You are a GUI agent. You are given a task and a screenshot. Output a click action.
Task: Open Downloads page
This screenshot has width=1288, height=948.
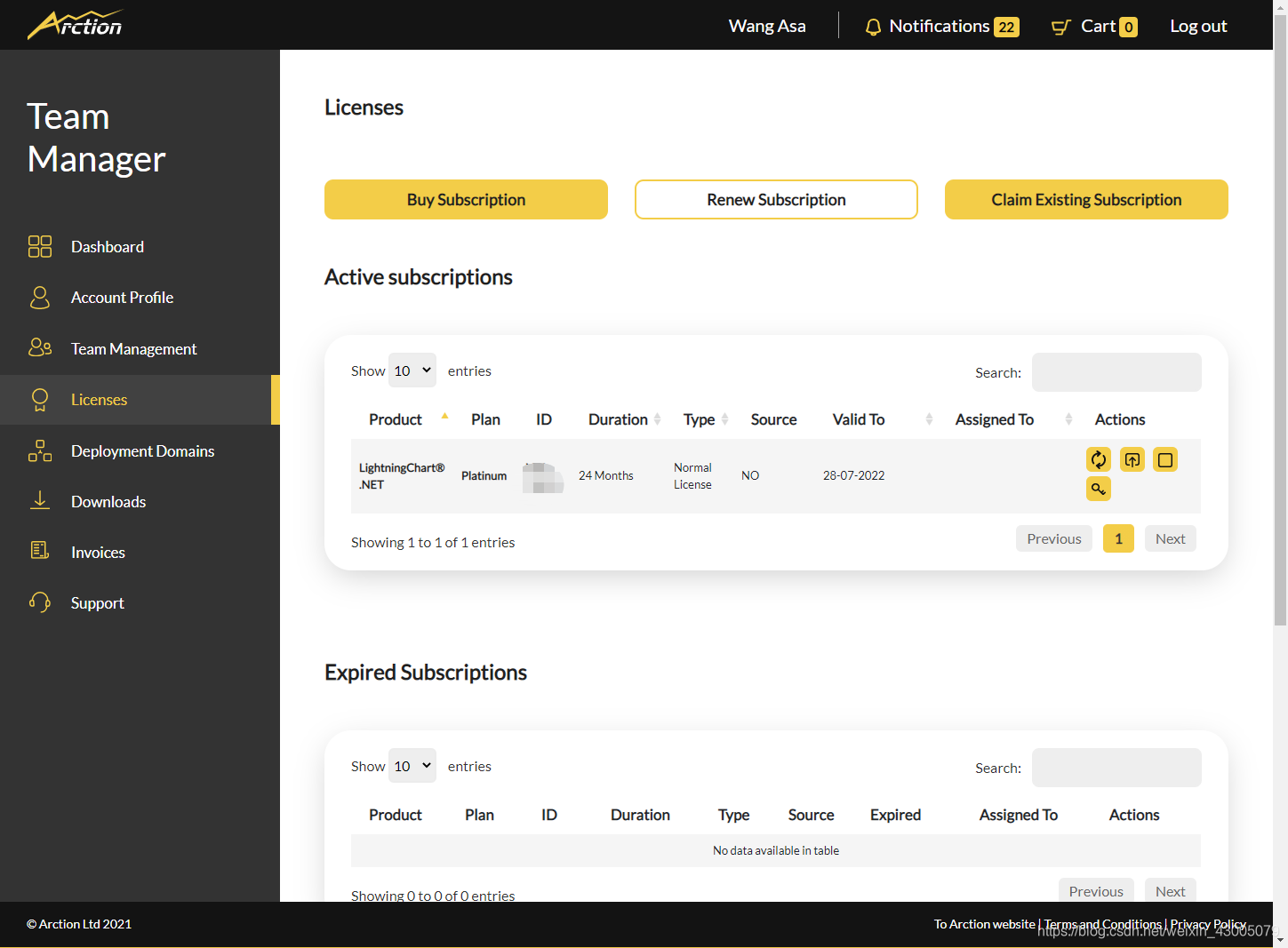[x=108, y=502]
